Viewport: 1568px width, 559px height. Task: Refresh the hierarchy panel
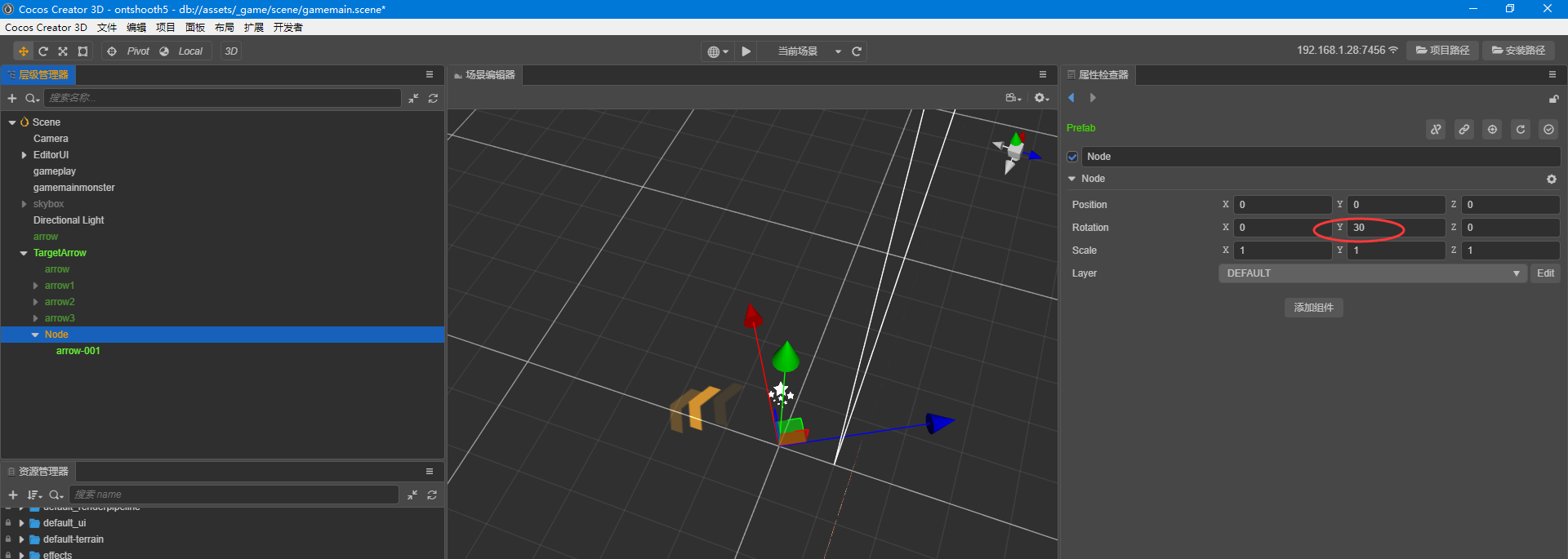tap(433, 98)
